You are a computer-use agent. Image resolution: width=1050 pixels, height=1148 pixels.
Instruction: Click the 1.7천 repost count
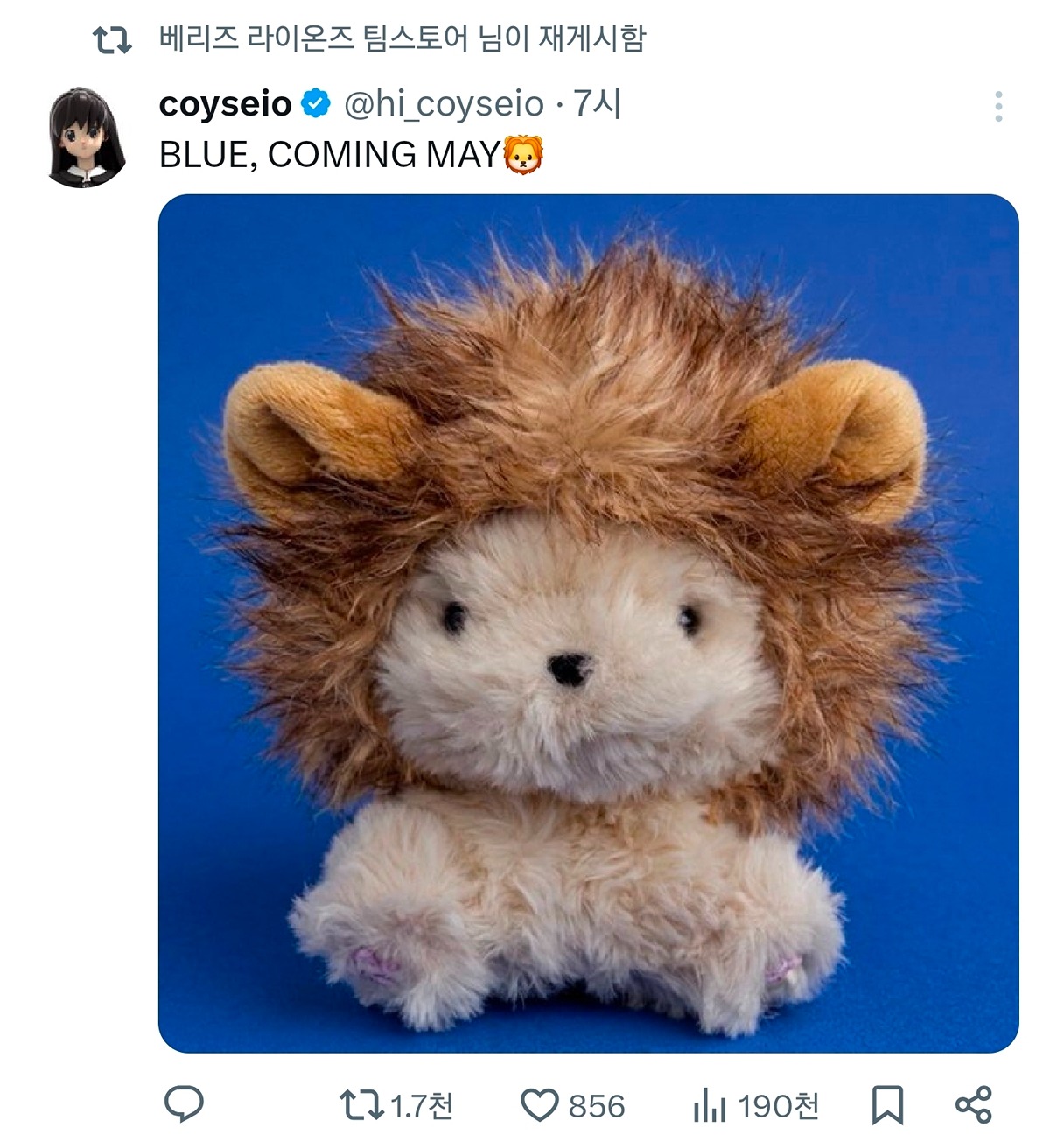pyautogui.click(x=422, y=1106)
